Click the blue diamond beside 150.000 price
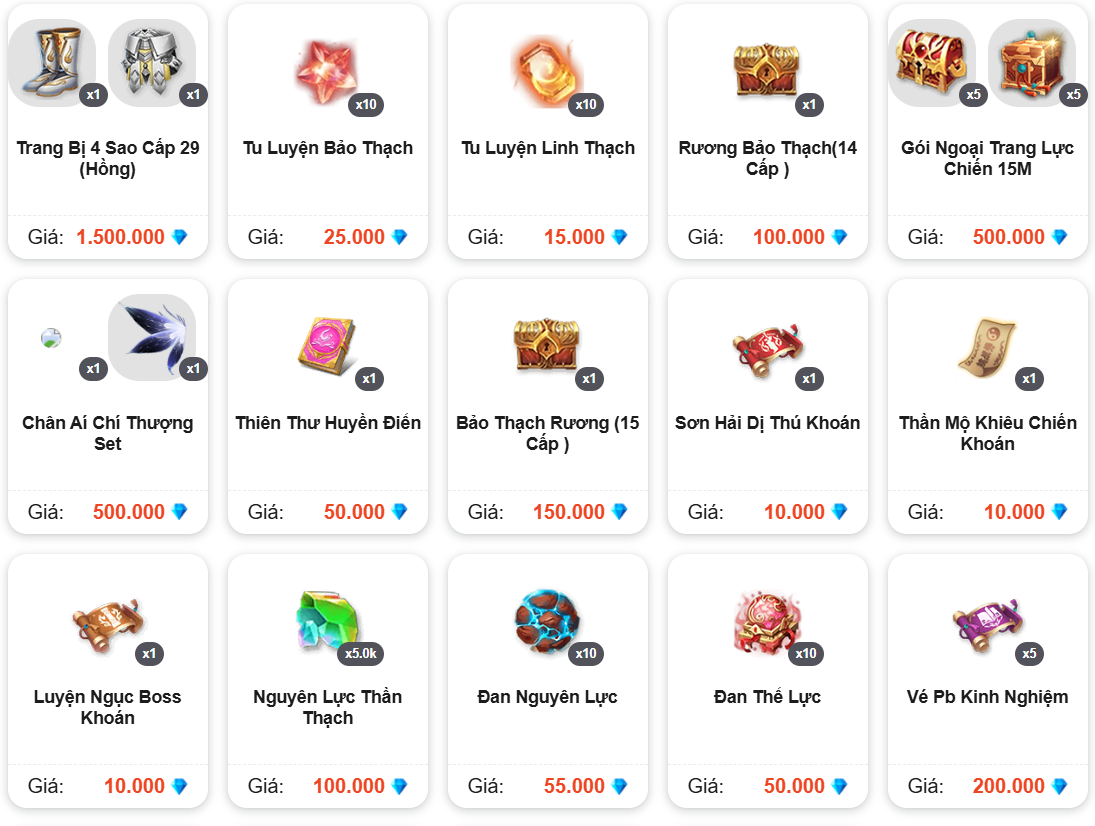1095x826 pixels. point(619,512)
